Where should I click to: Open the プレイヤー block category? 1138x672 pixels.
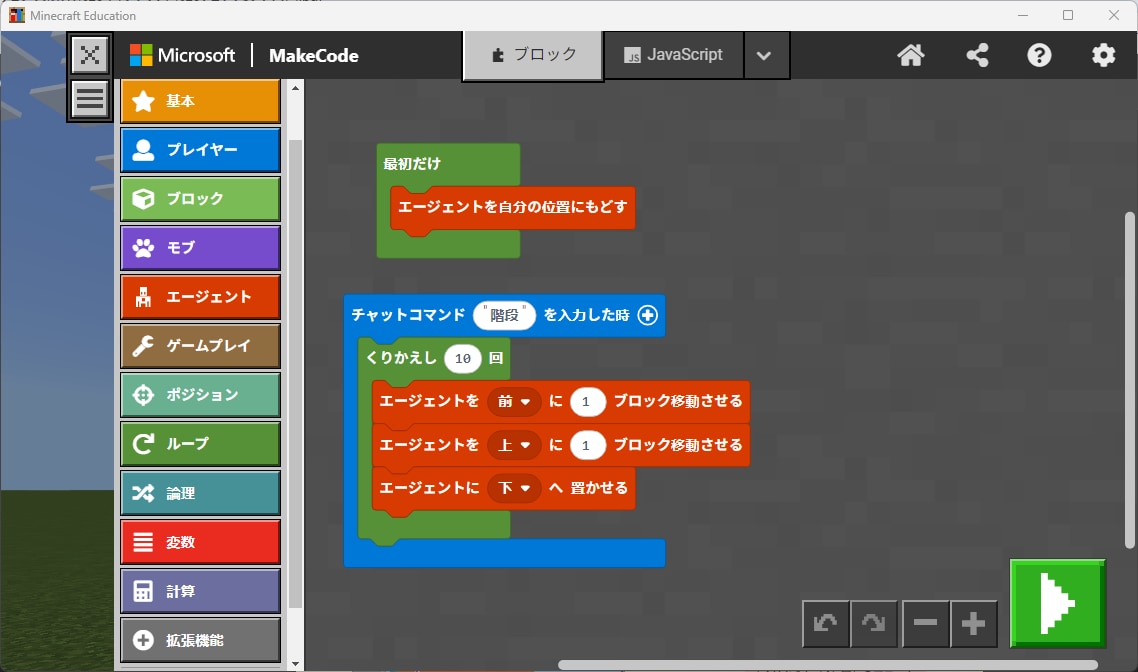pos(200,149)
